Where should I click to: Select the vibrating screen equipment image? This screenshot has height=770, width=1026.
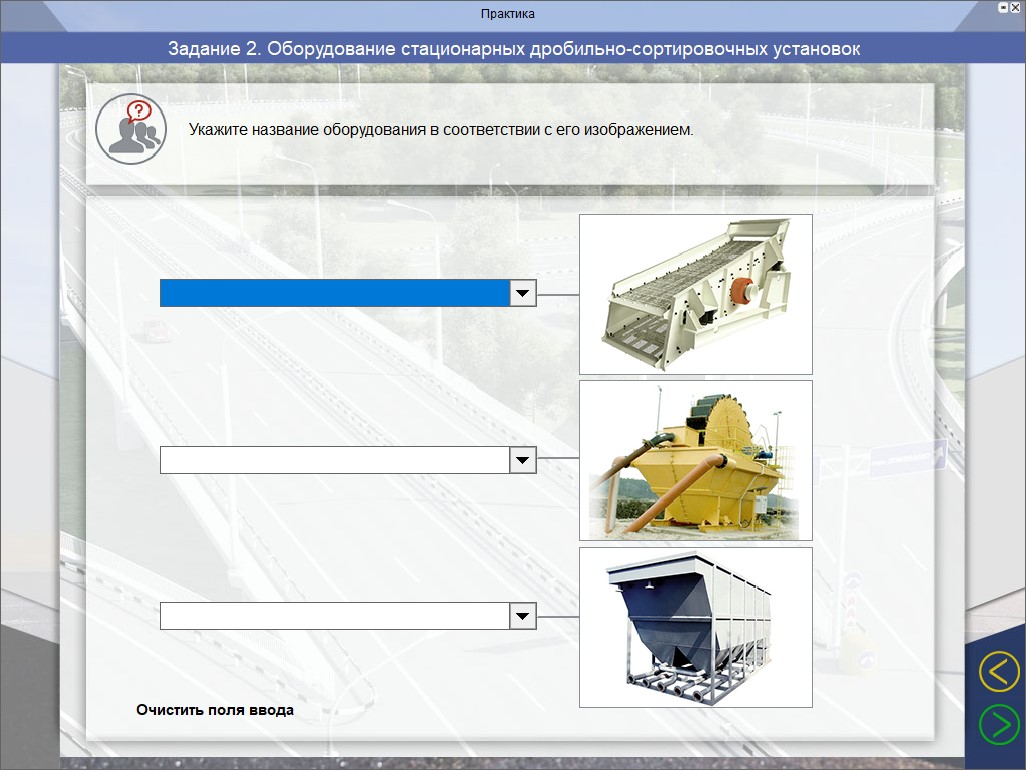696,294
